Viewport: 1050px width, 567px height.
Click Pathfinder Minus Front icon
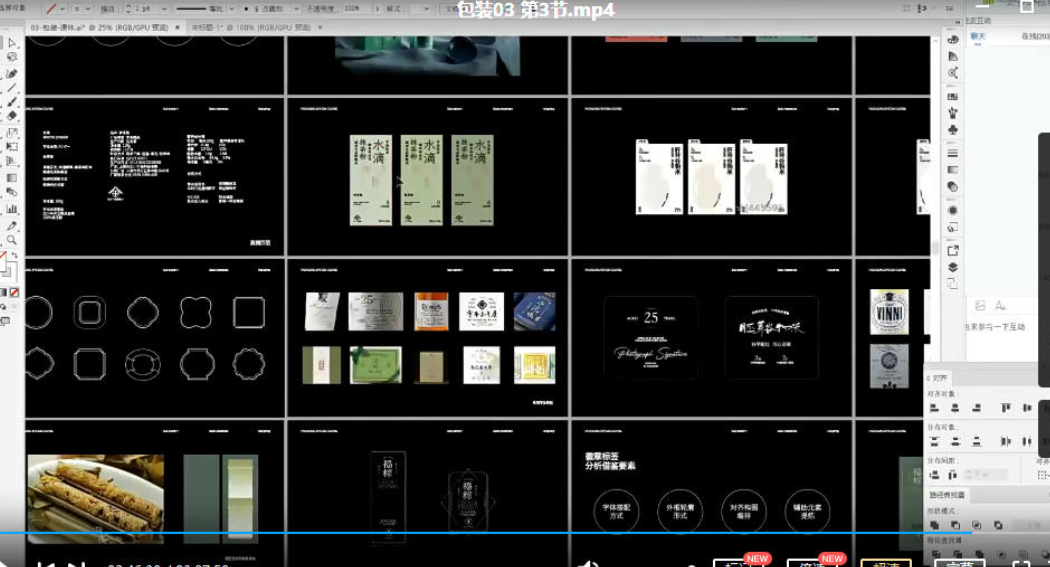(956, 525)
